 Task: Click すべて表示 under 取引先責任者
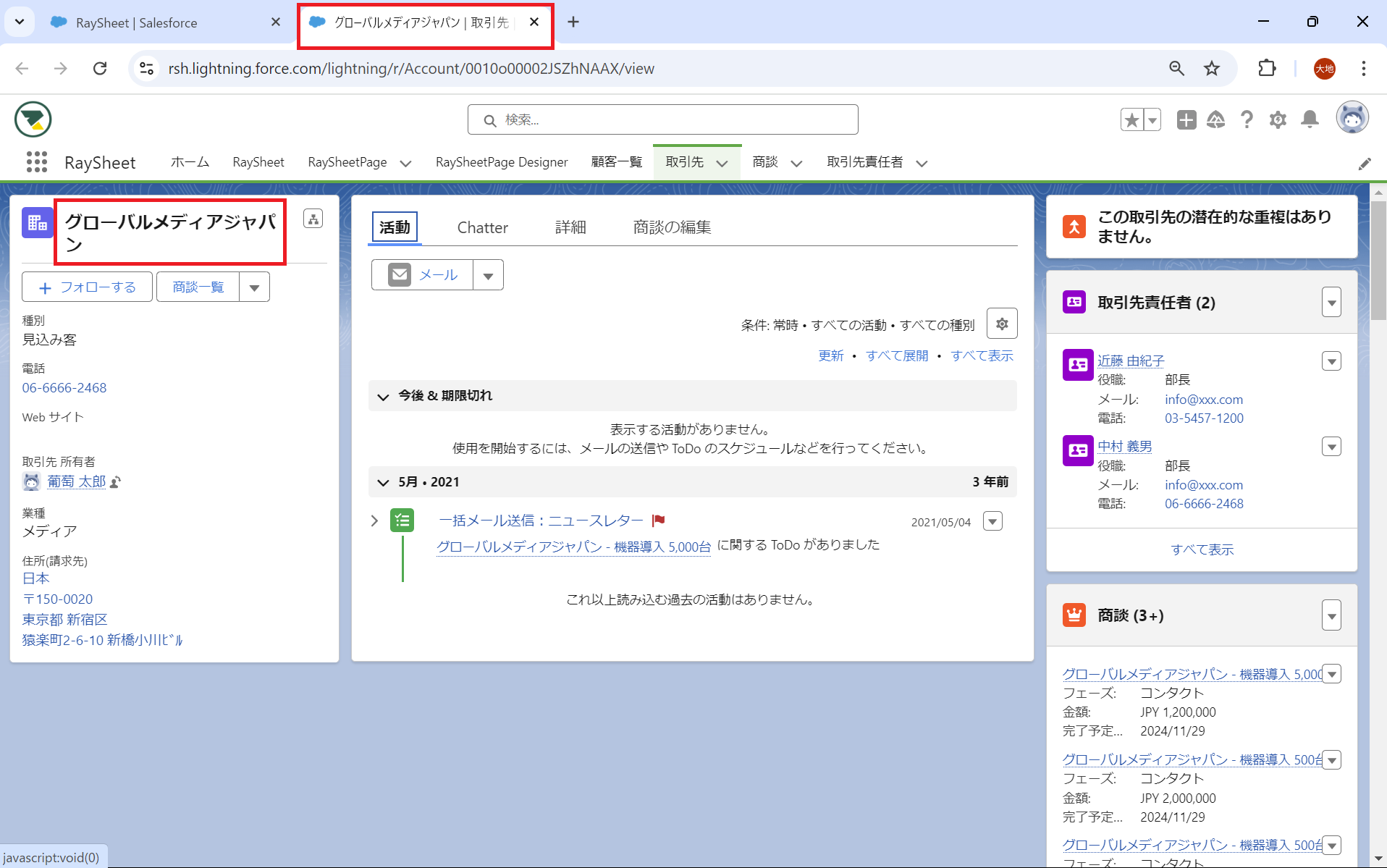1202,549
